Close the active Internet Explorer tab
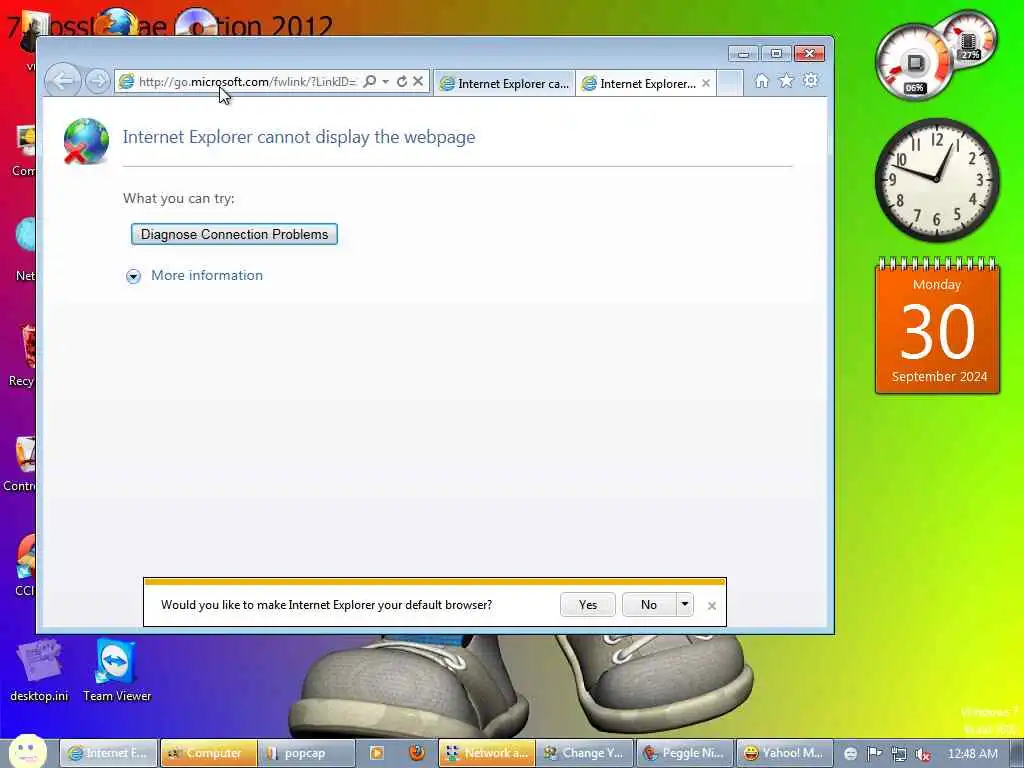Viewport: 1024px width, 768px height. 706,83
